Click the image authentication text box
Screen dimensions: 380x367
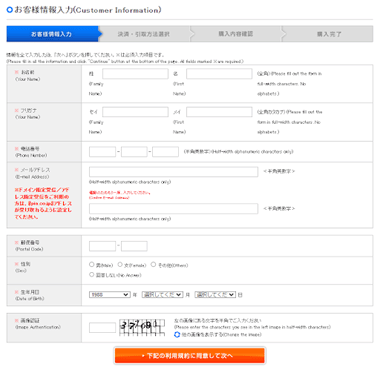[x=102, y=327]
